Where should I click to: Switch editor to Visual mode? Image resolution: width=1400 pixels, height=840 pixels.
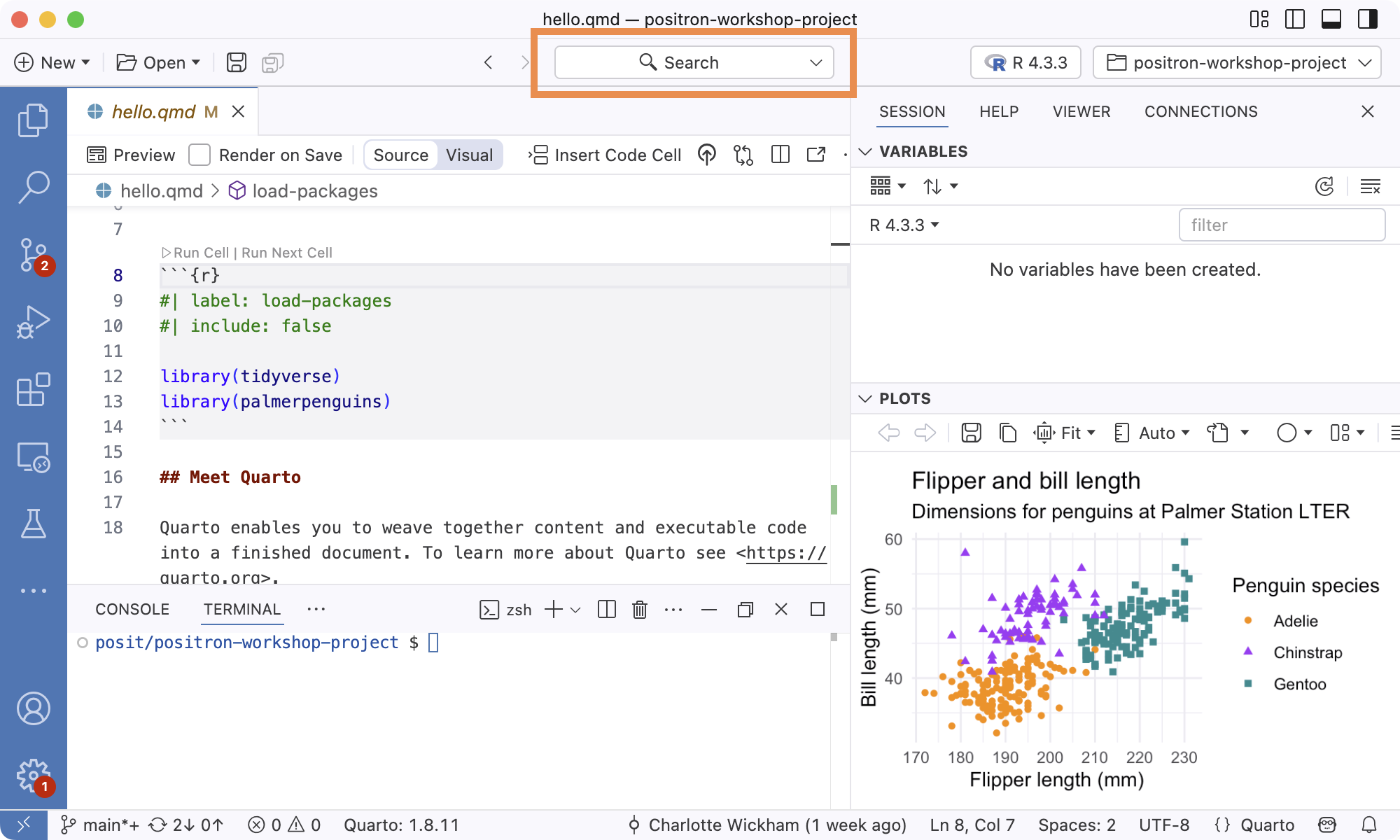click(470, 155)
